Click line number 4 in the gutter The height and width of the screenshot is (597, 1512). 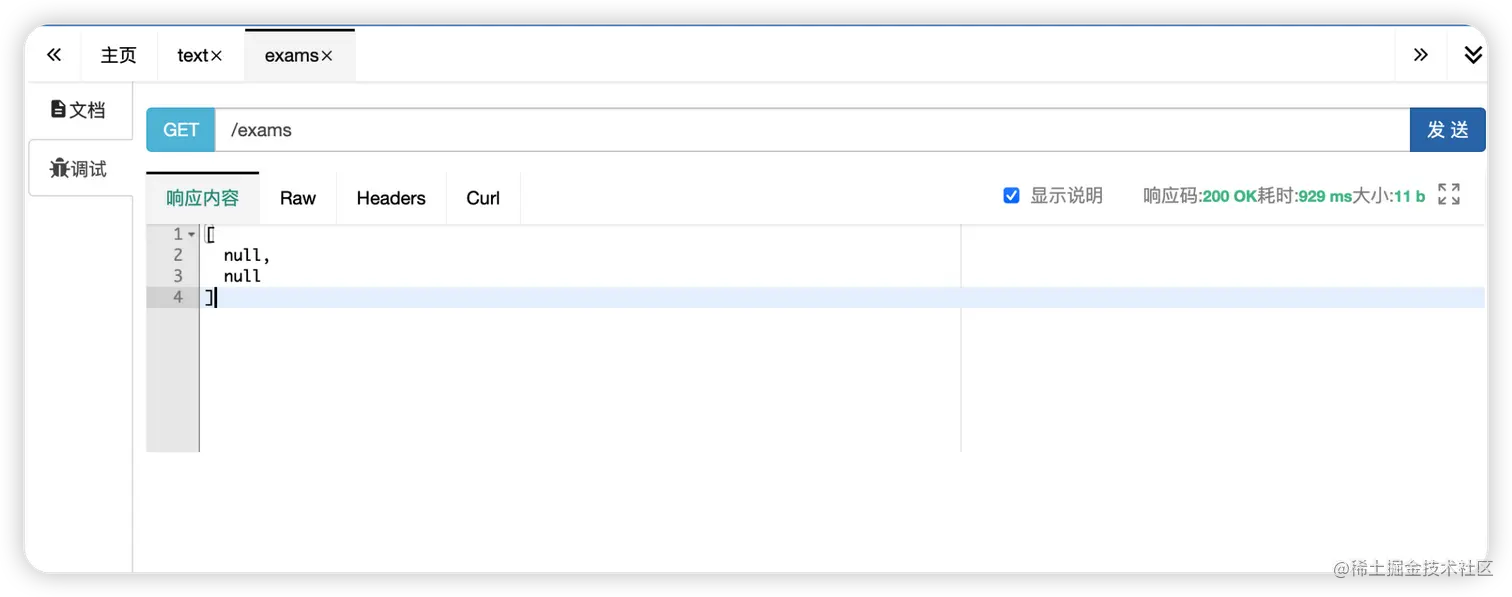click(x=178, y=297)
